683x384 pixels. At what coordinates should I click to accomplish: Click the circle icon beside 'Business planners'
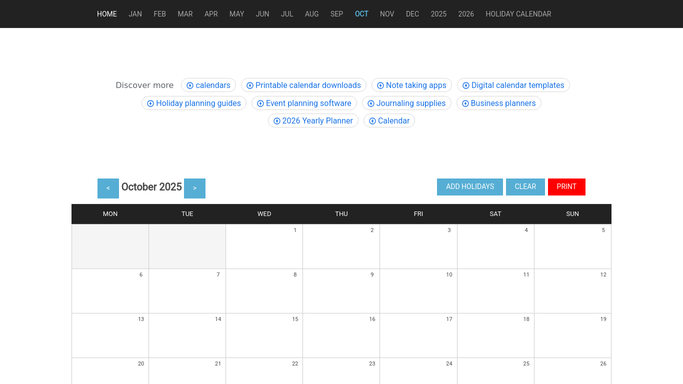[x=465, y=104]
